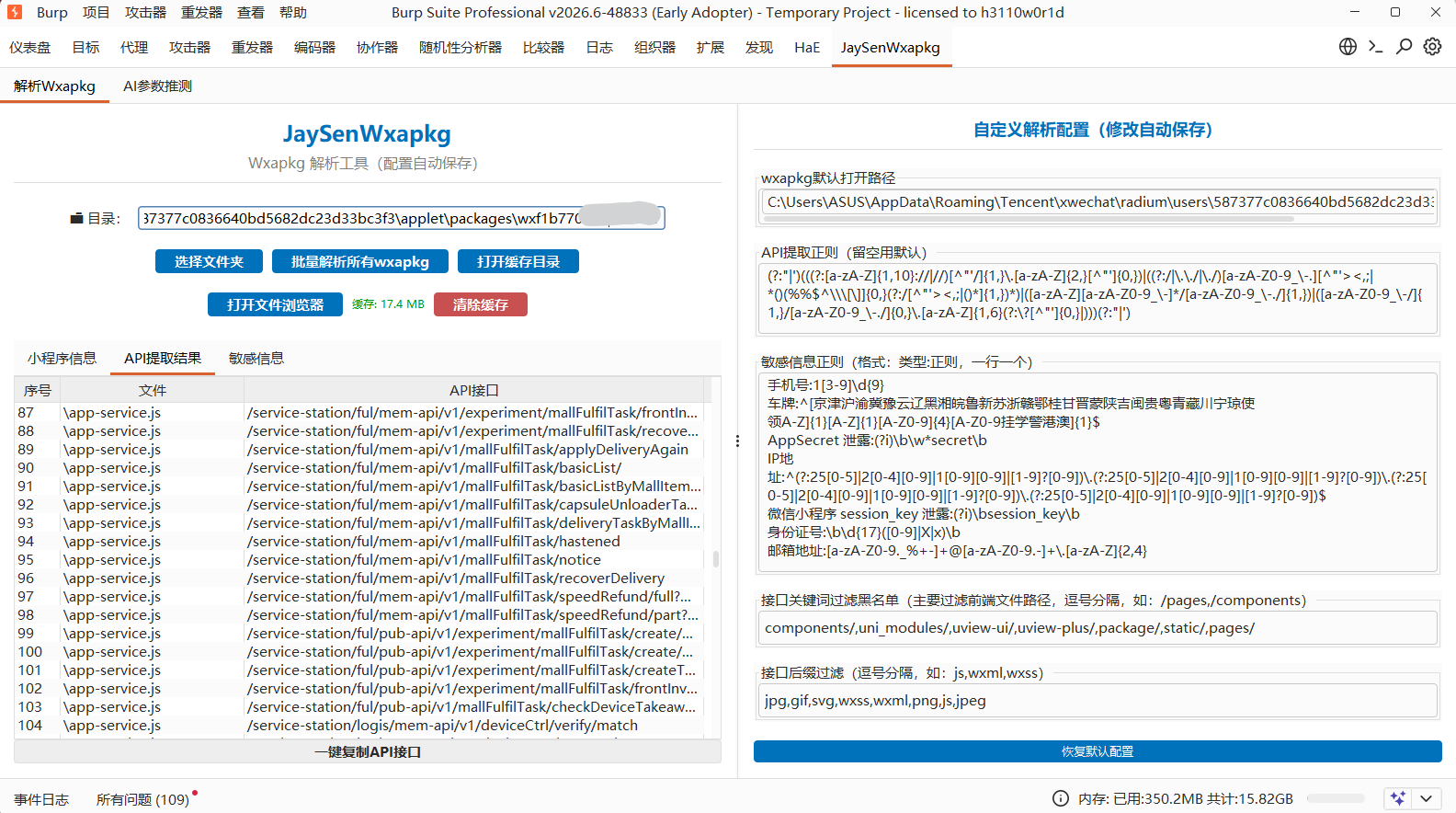1456x813 pixels.
Task: Open the 查看 menu
Action: (x=251, y=12)
